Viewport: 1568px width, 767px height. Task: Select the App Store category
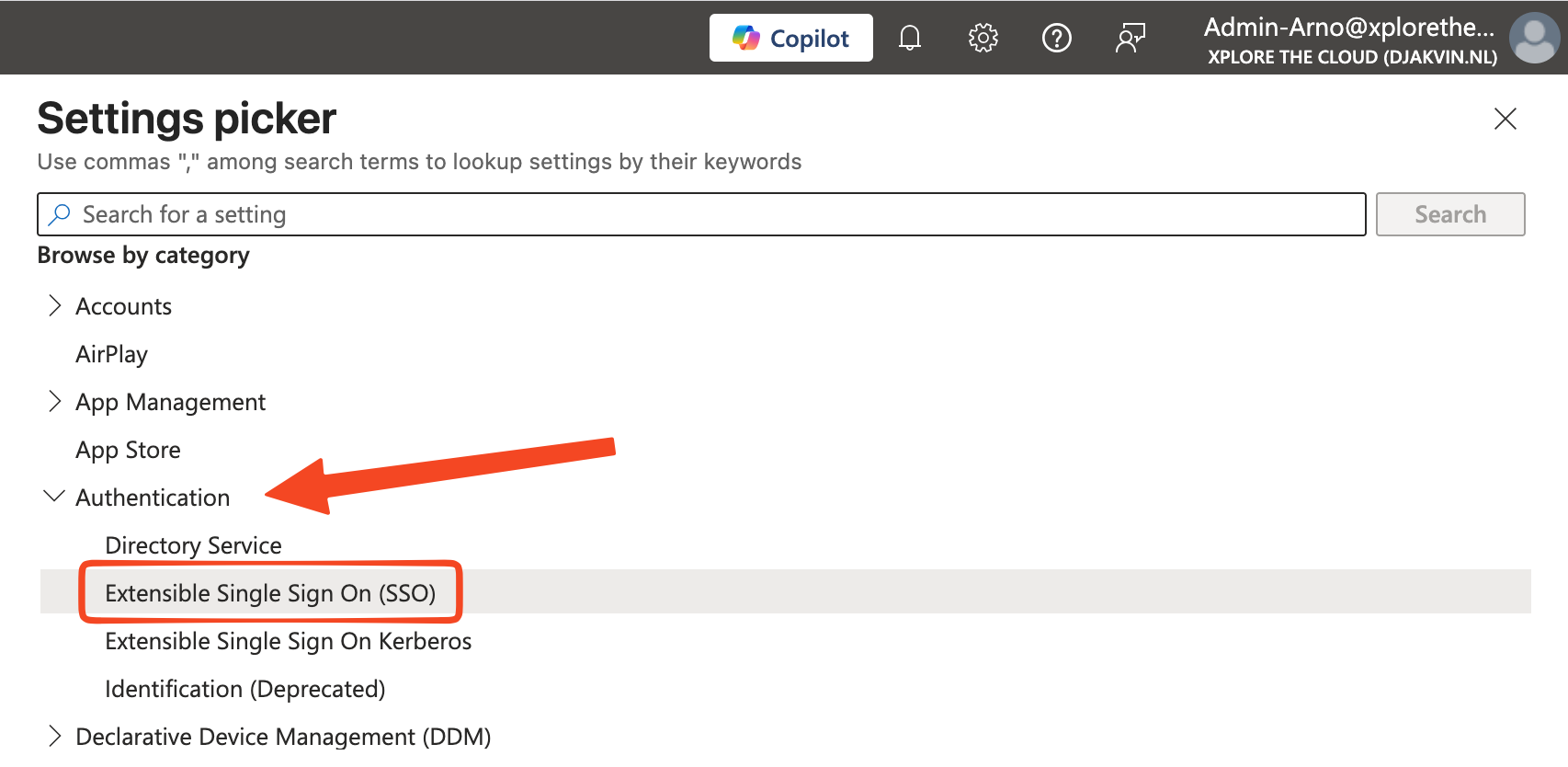[128, 450]
